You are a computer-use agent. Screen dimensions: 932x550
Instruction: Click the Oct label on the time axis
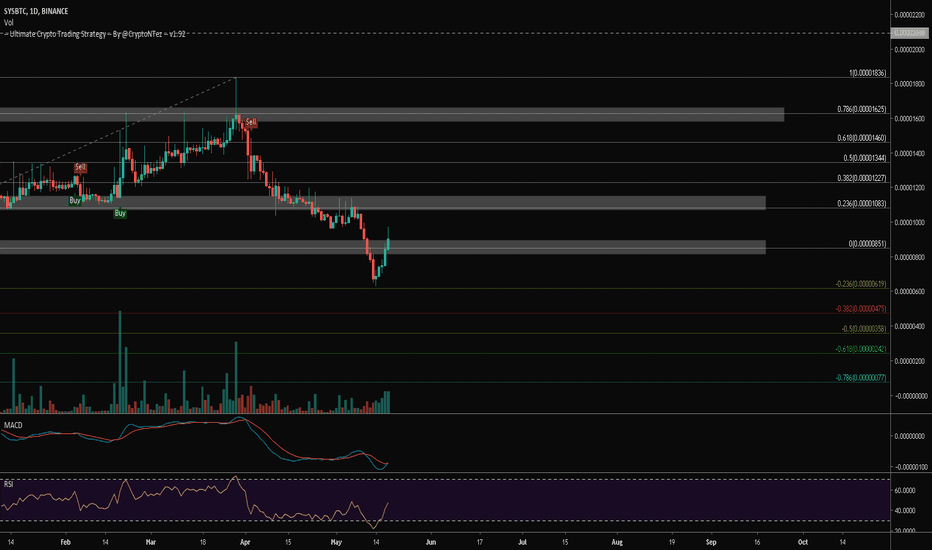[802, 542]
